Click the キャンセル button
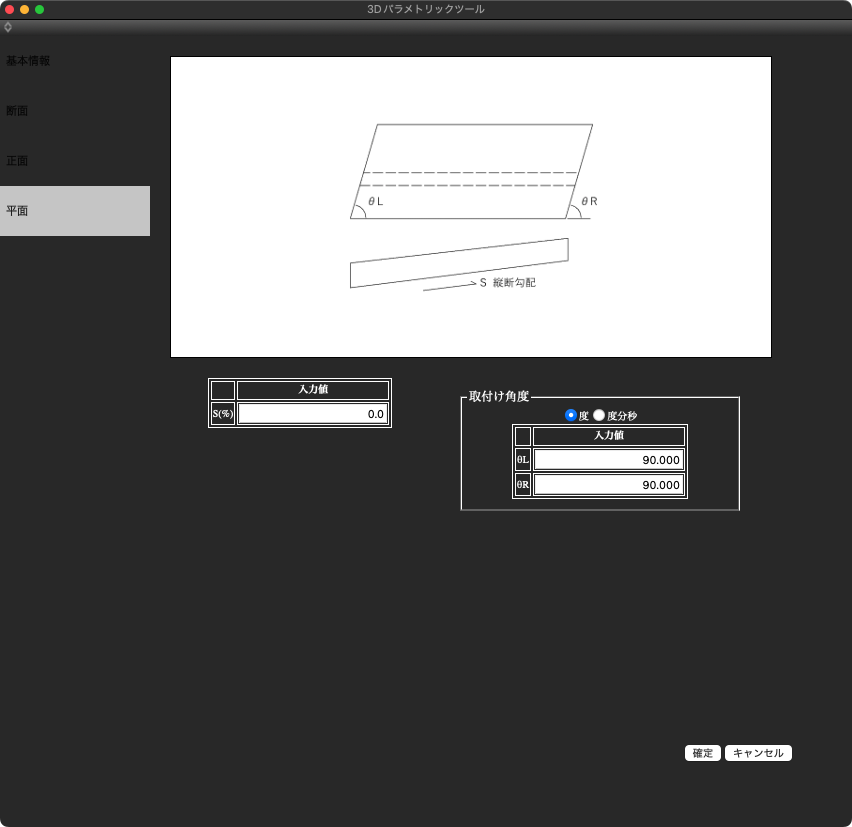The width and height of the screenshot is (852, 827). [x=758, y=753]
